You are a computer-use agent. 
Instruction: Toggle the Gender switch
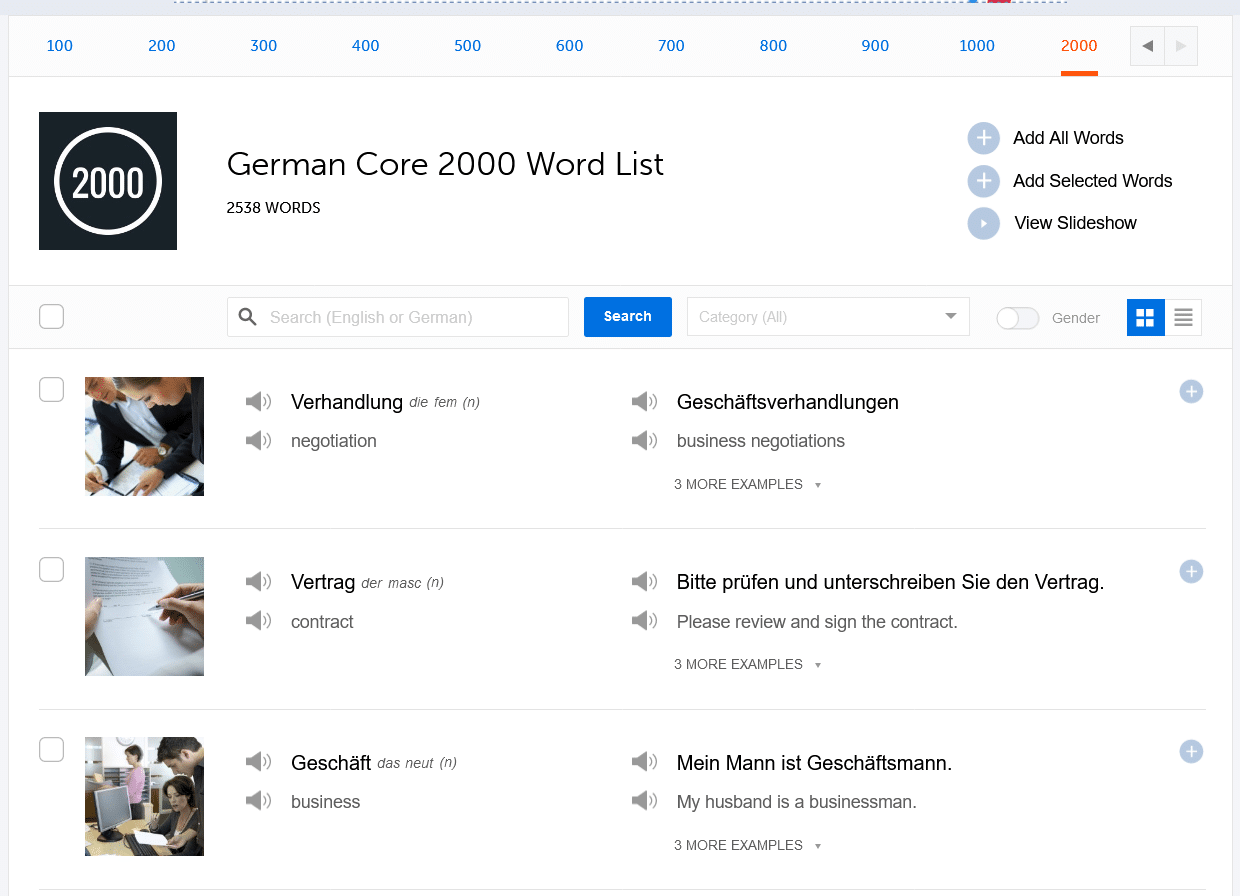[x=1017, y=317]
